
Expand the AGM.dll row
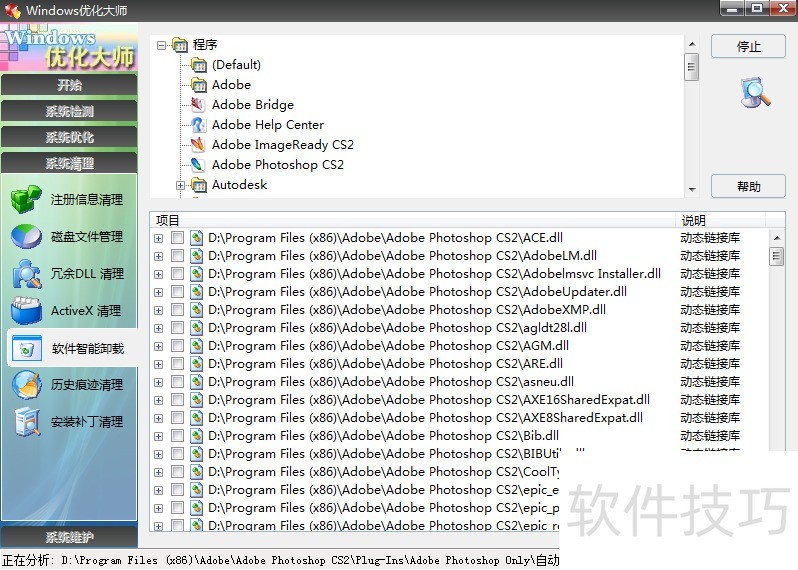click(x=158, y=347)
